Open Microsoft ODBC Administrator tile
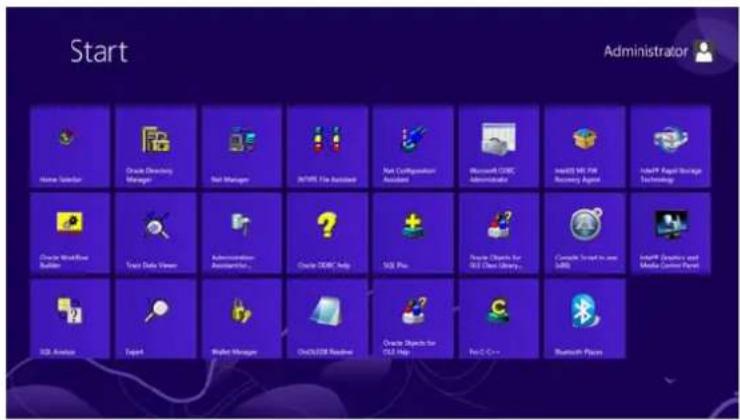 pos(499,147)
